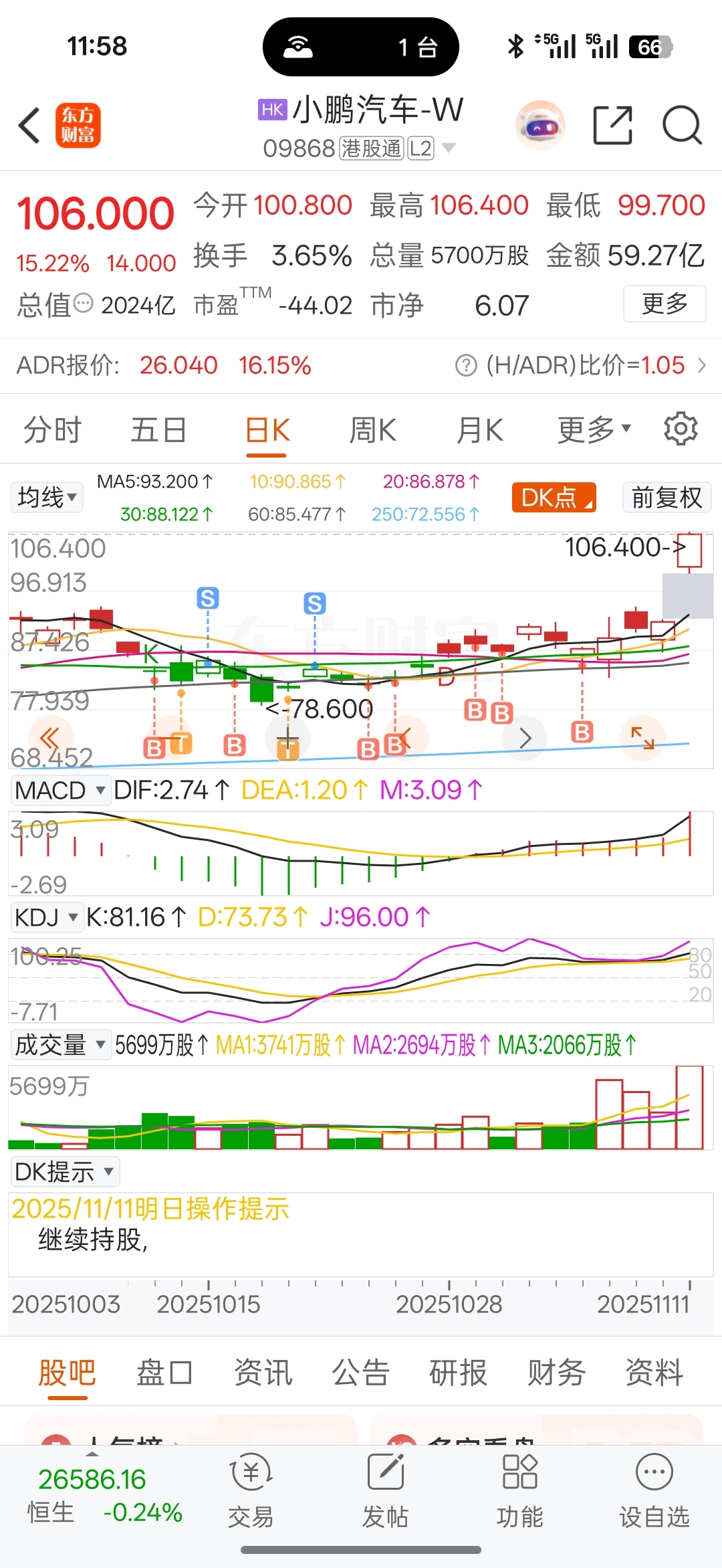Open the AI assistant robot icon
722x1568 pixels.
tap(540, 125)
